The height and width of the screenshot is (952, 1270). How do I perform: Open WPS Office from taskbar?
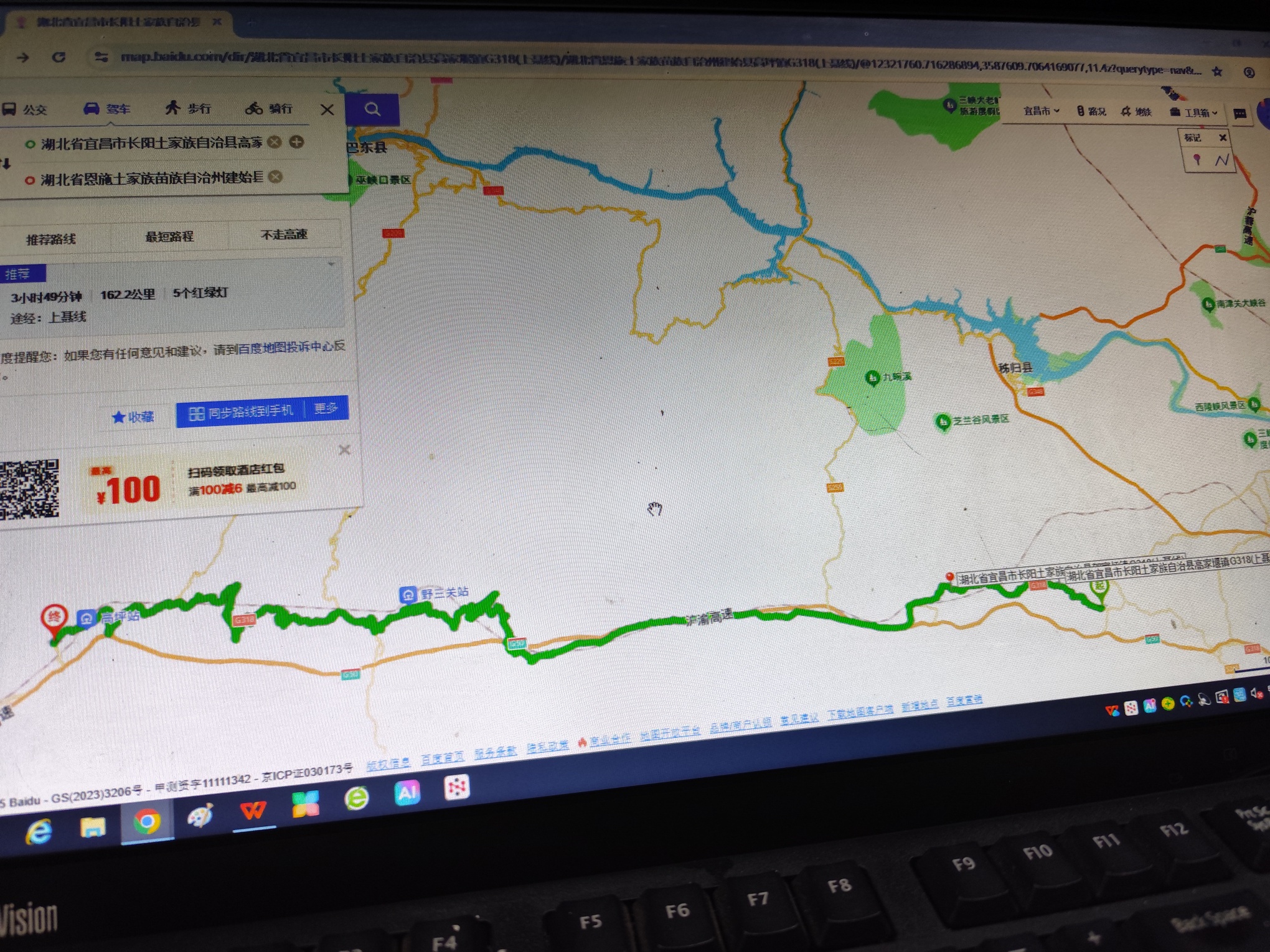pos(253,810)
